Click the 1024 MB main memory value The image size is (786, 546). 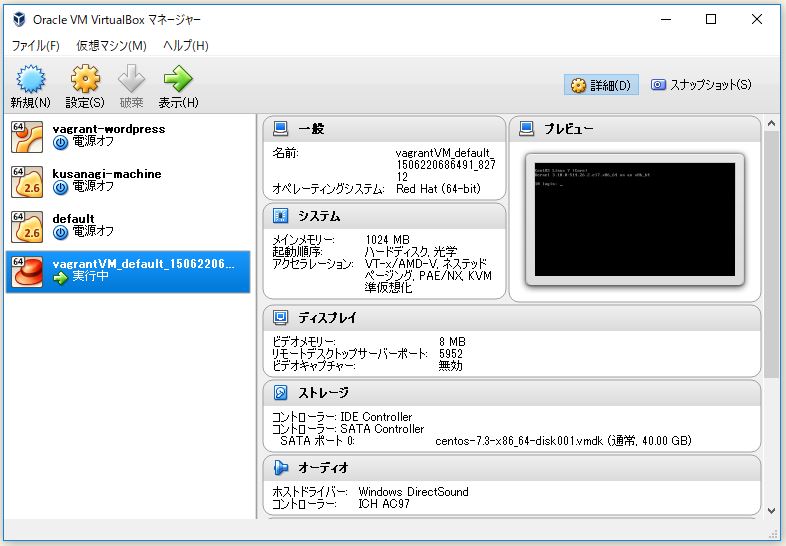[387, 240]
